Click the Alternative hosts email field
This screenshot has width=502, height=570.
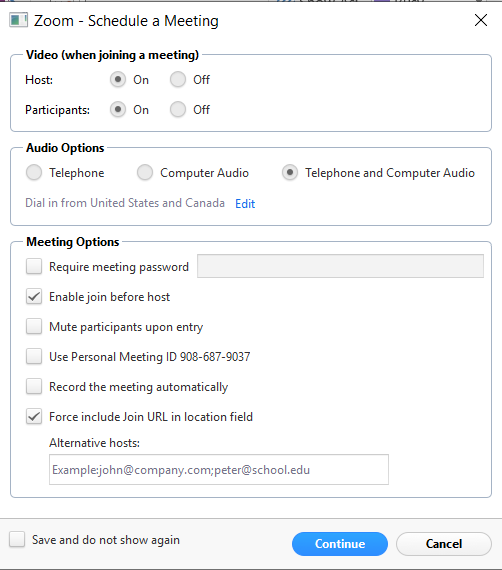(x=219, y=469)
